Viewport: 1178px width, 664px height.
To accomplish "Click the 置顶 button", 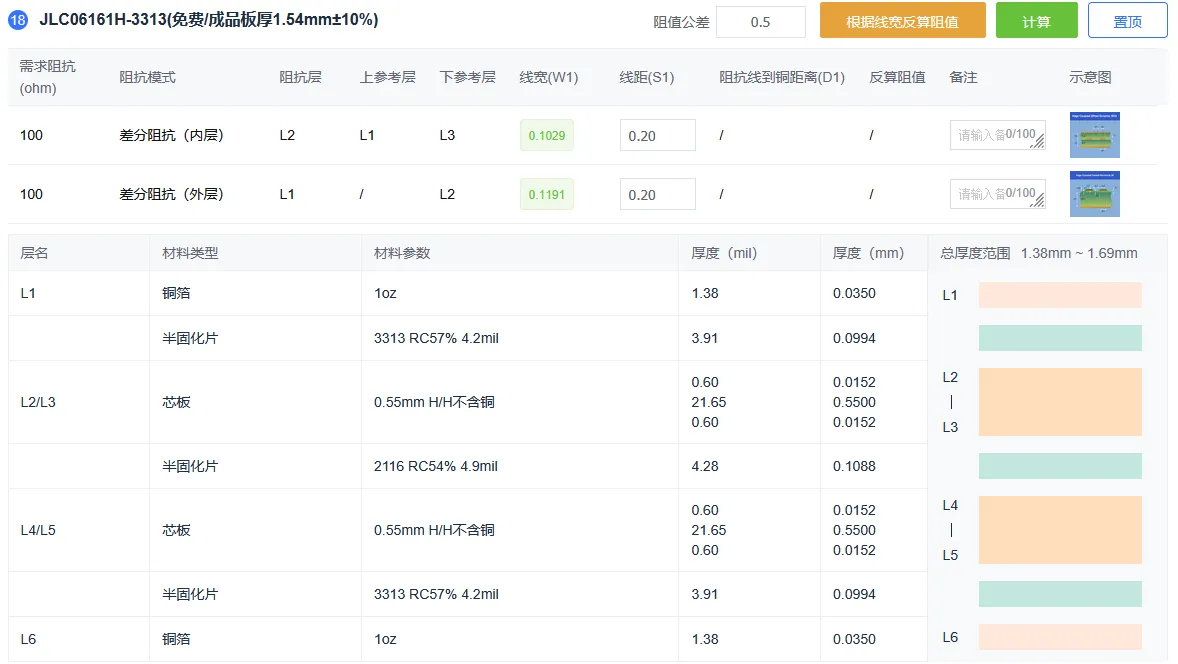I will 1127,20.
